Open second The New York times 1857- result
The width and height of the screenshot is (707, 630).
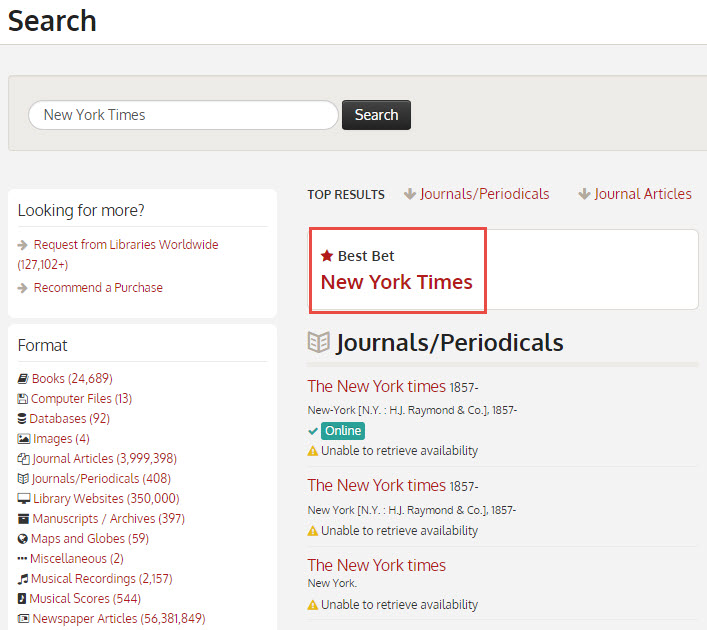click(x=376, y=486)
